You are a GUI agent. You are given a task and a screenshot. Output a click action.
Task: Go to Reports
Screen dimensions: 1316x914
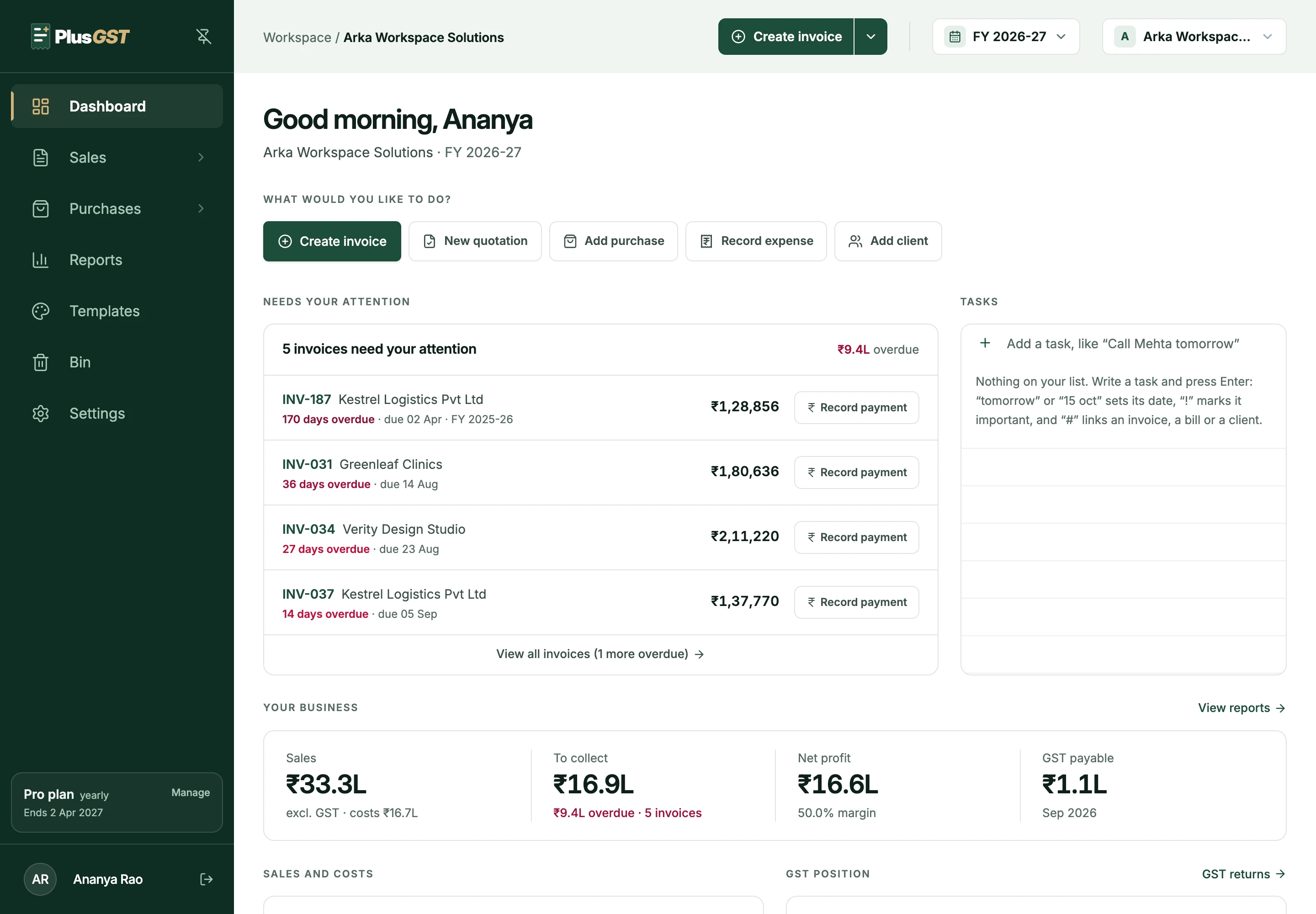click(117, 260)
